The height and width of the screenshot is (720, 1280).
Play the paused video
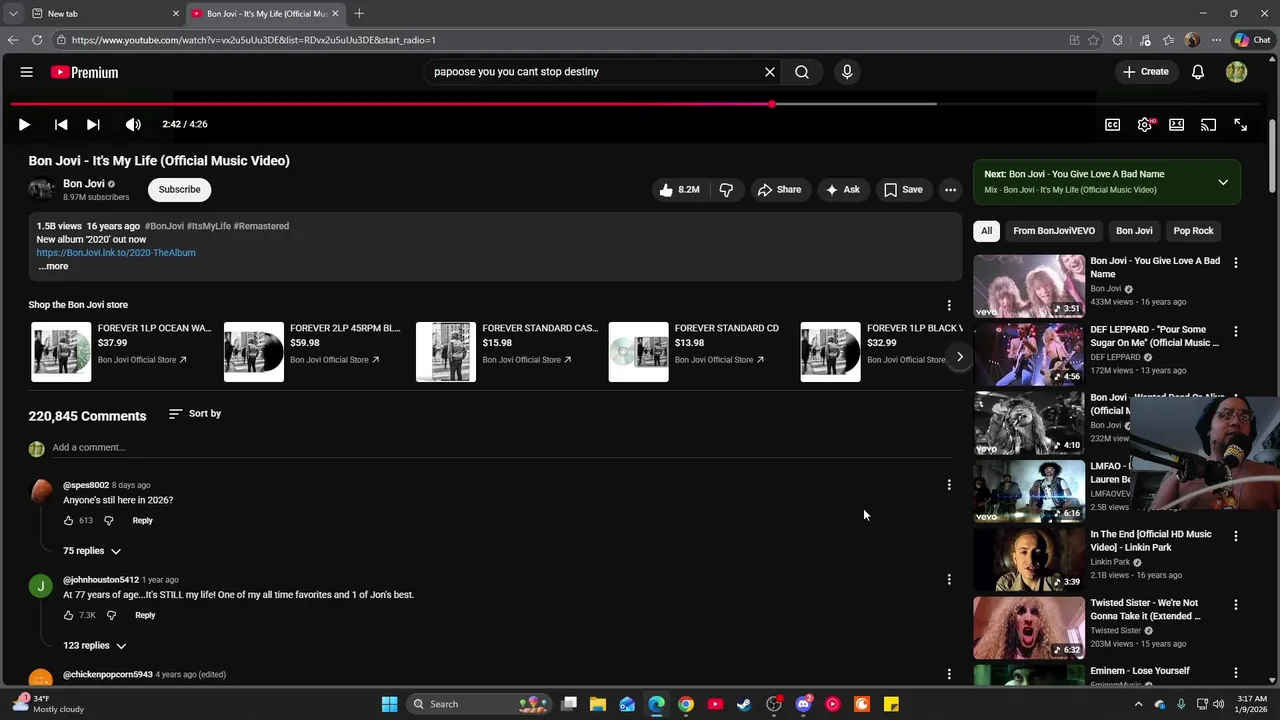(24, 125)
